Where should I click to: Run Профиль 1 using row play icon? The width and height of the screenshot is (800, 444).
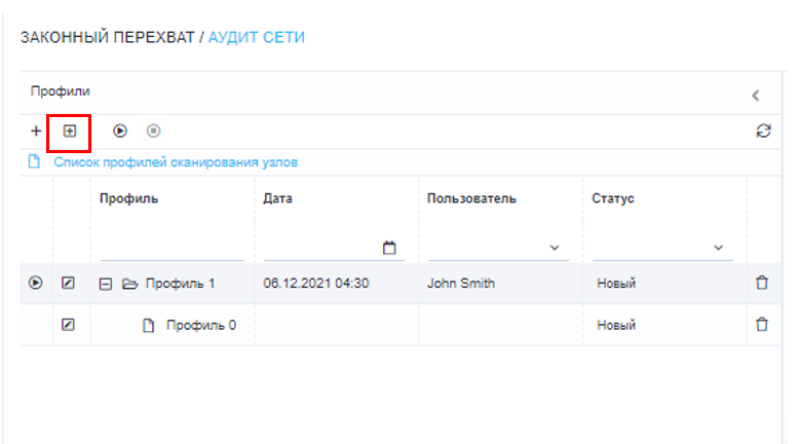coord(35,283)
